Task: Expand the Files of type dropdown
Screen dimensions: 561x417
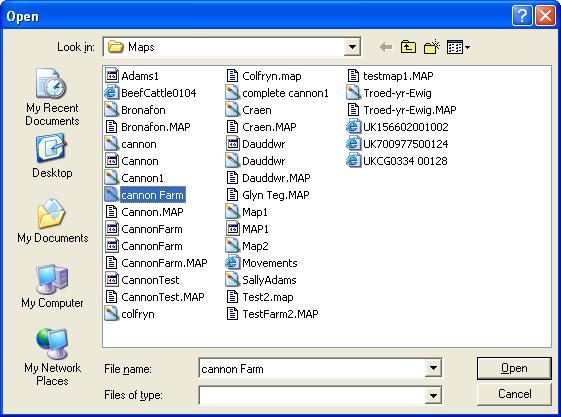Action: point(433,395)
